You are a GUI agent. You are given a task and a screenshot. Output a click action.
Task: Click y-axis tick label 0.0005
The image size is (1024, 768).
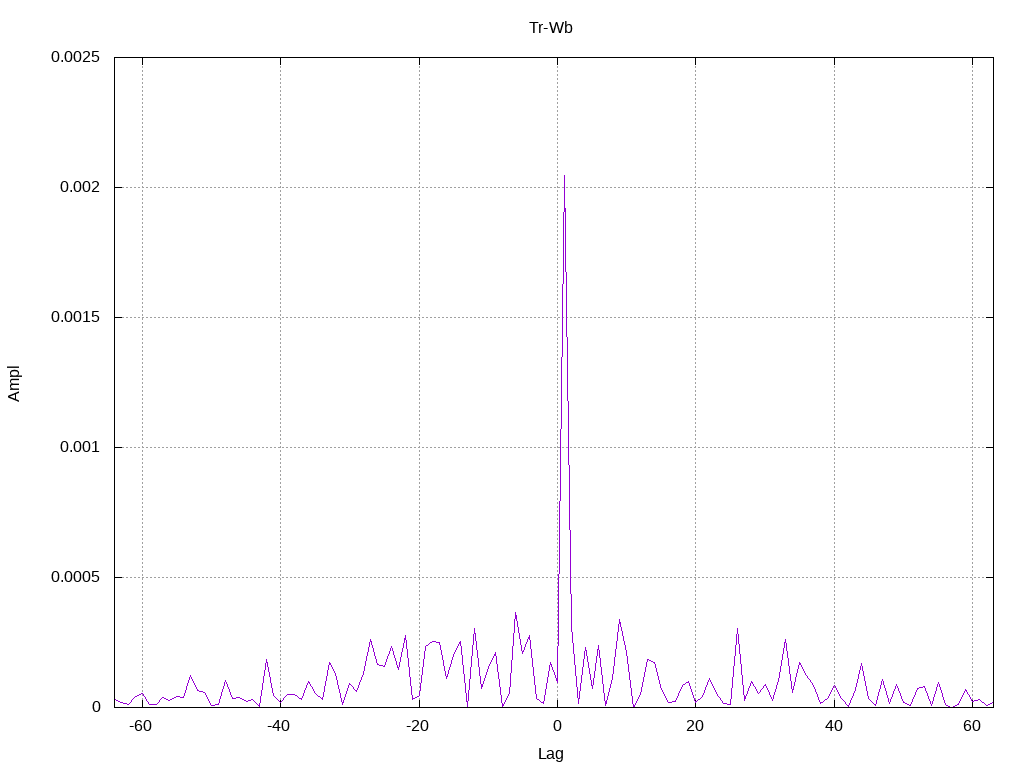click(76, 577)
